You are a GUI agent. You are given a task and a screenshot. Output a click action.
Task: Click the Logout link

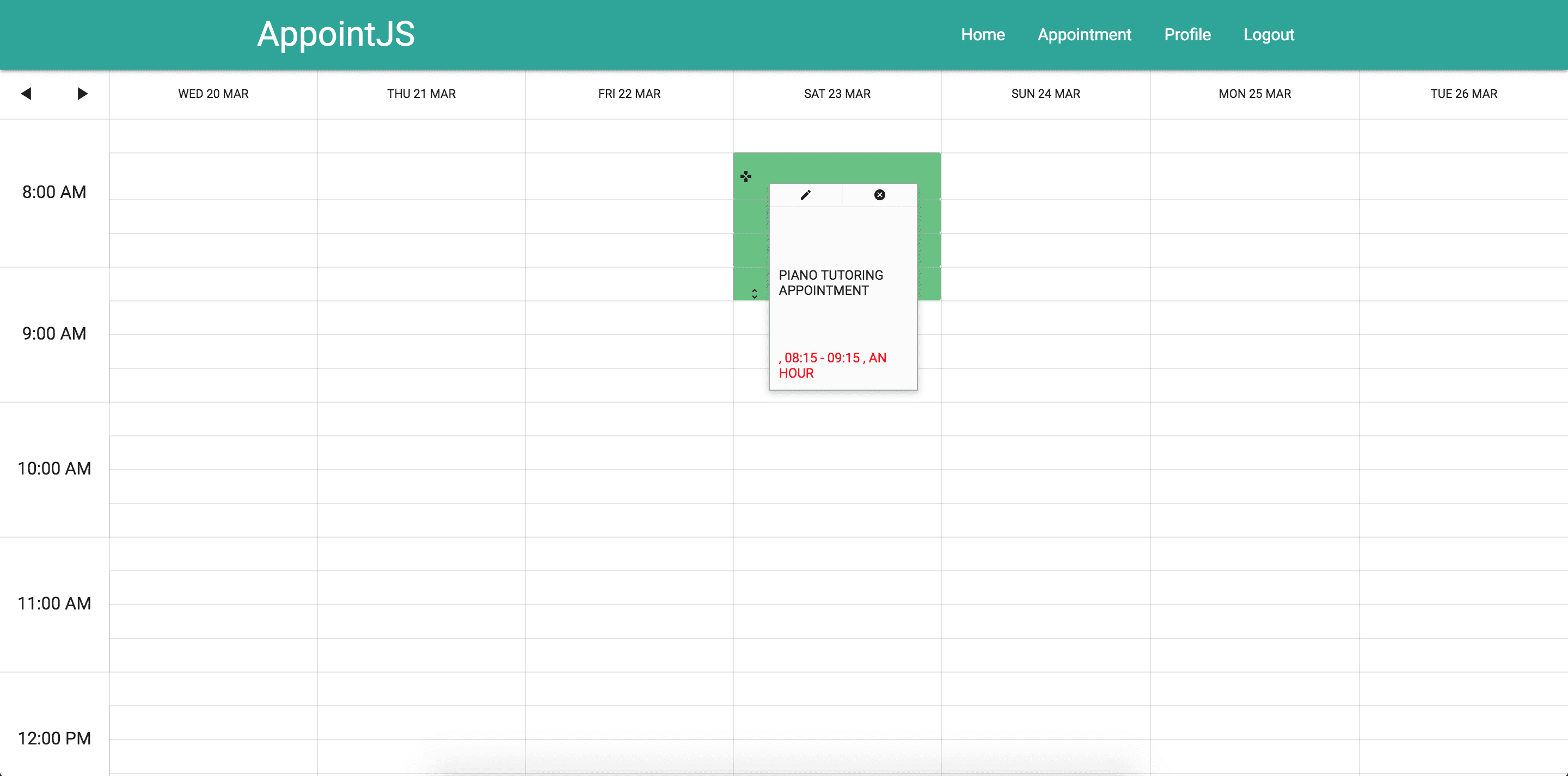click(x=1269, y=35)
